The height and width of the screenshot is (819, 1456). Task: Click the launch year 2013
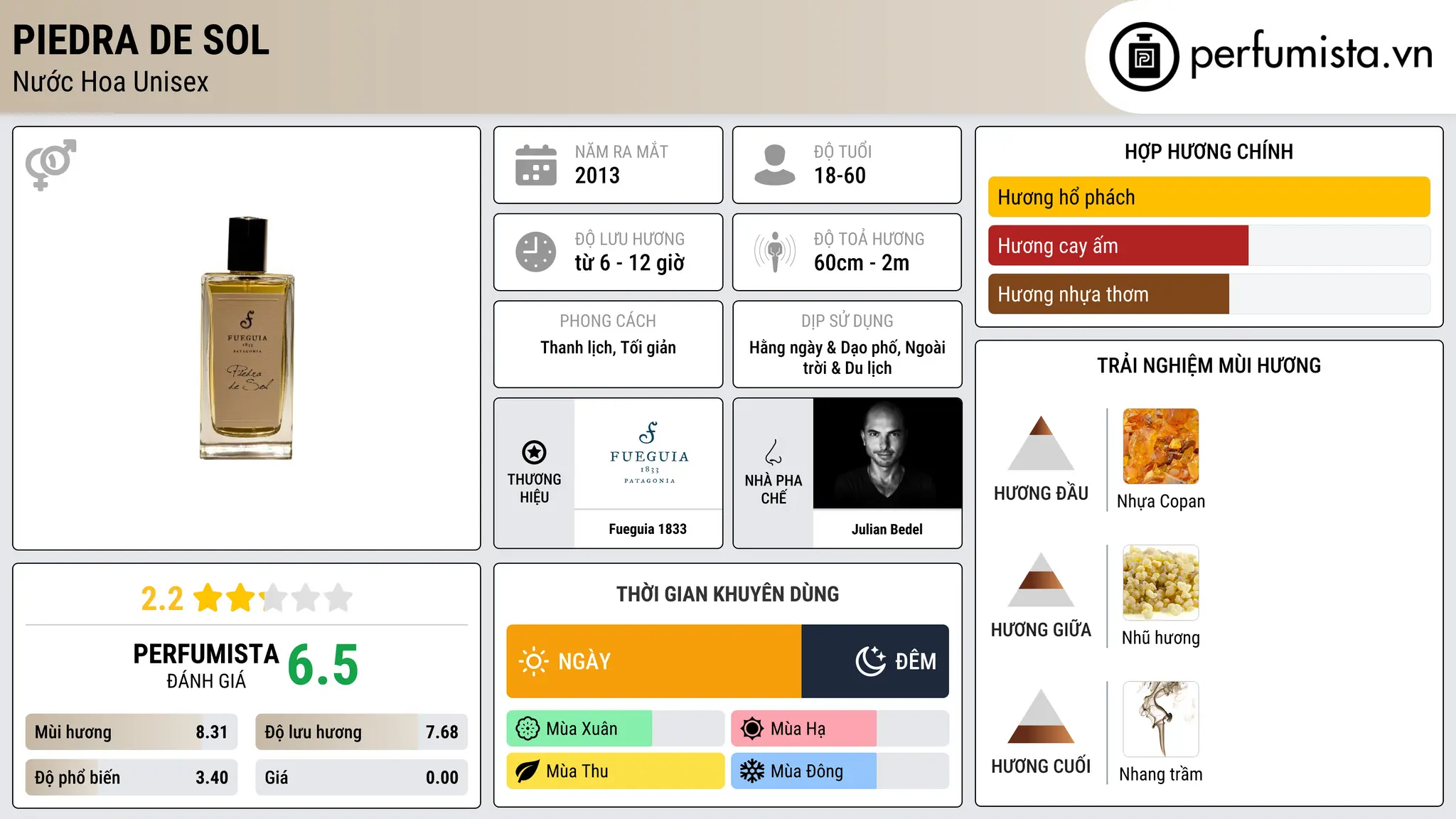point(597,176)
